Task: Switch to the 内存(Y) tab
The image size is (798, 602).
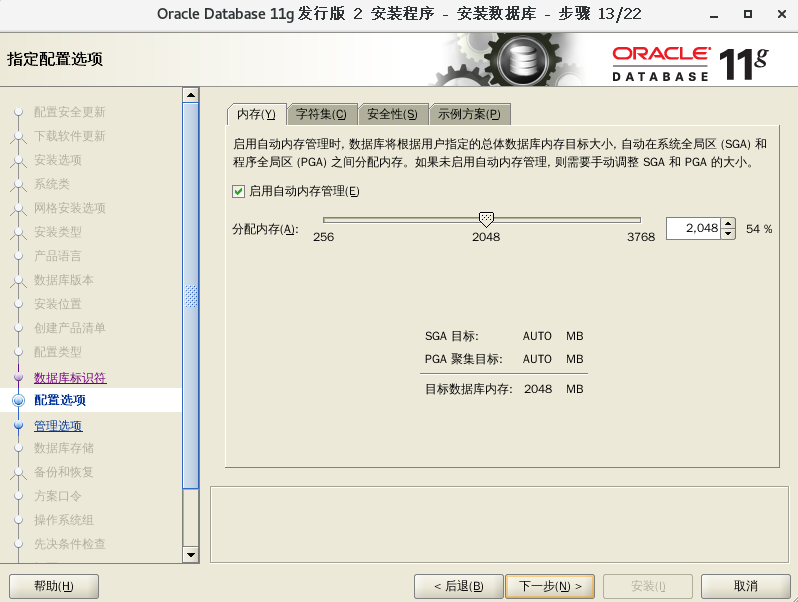Action: (256, 114)
